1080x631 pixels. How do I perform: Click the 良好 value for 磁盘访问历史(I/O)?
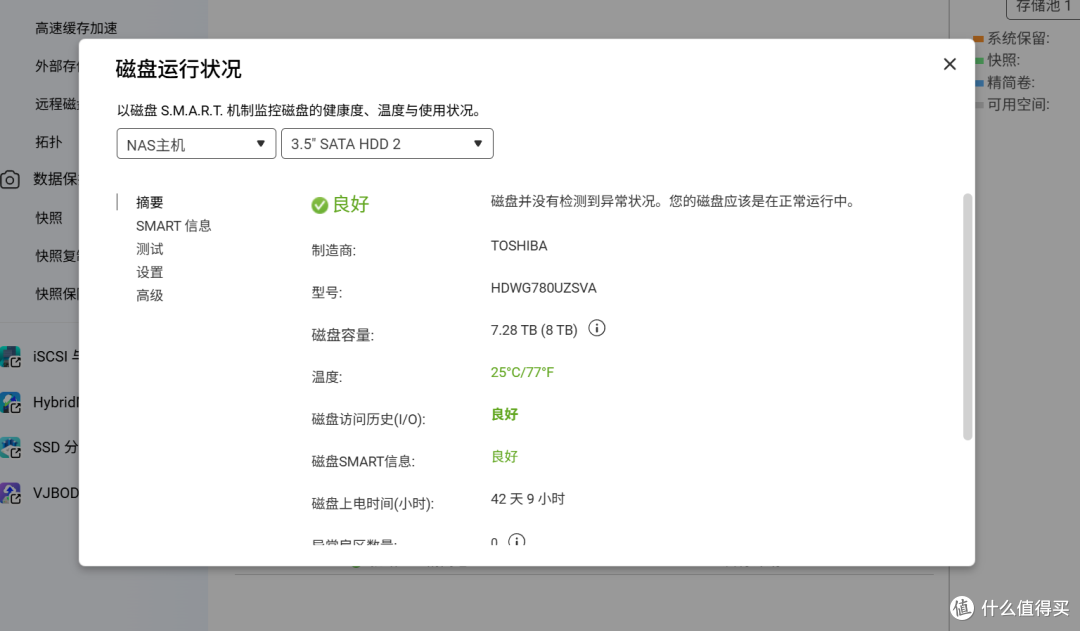click(504, 414)
